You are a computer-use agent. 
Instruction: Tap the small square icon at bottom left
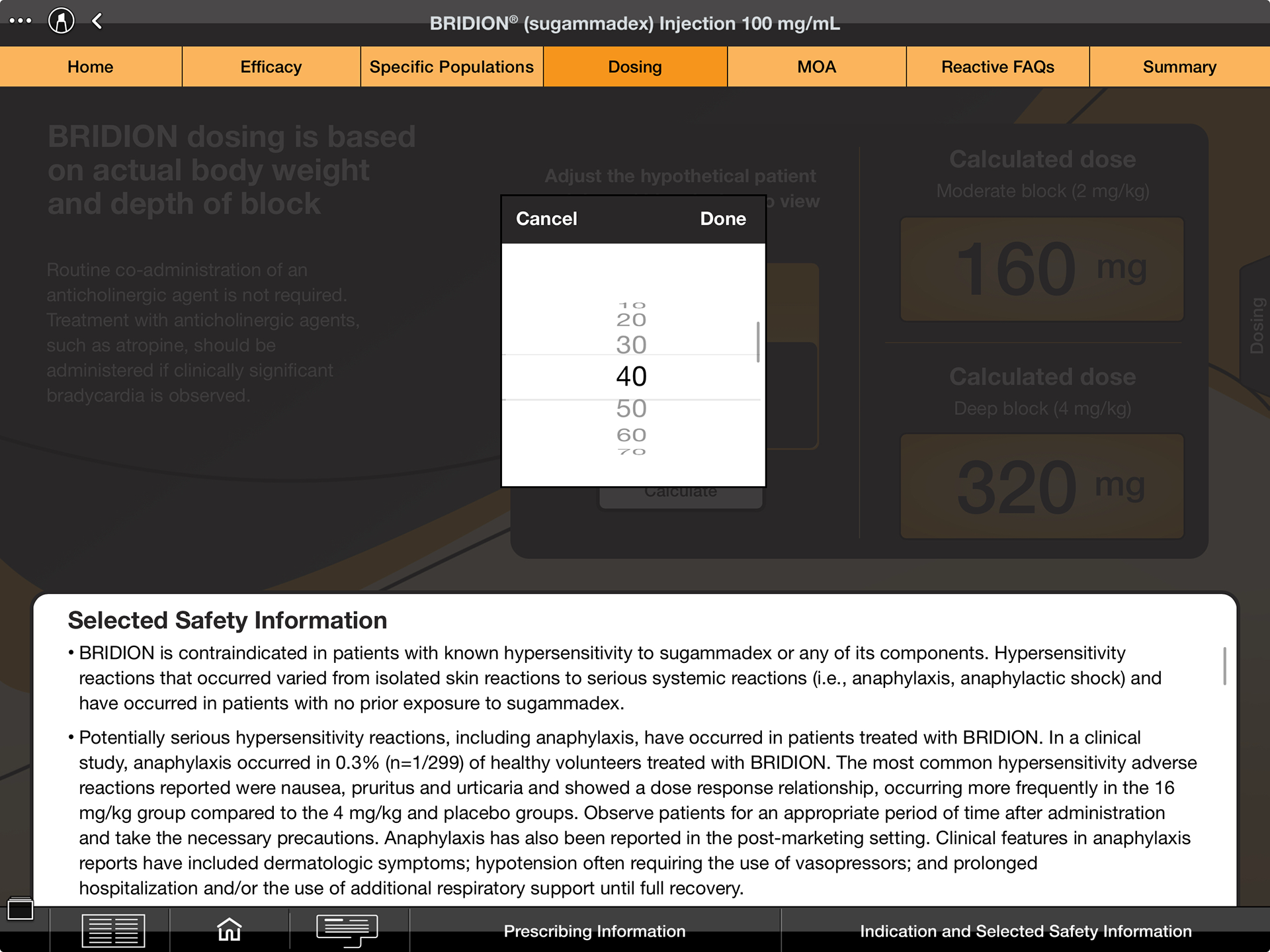[21, 909]
